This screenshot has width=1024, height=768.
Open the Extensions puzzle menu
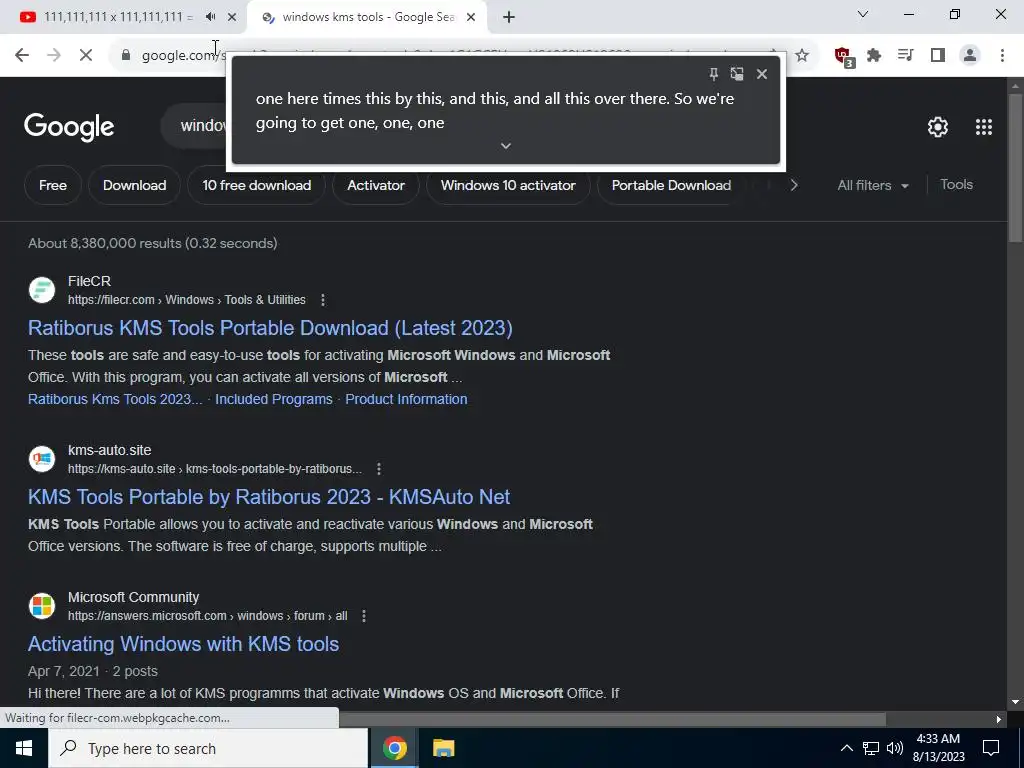(874, 56)
